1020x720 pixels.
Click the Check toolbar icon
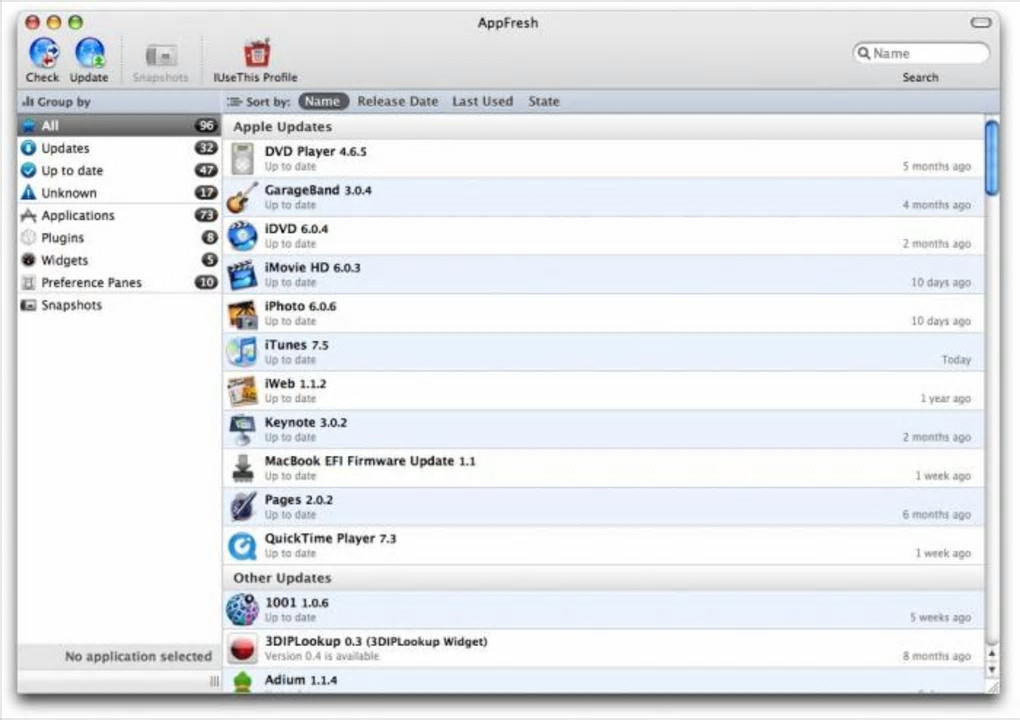pyautogui.click(x=44, y=53)
